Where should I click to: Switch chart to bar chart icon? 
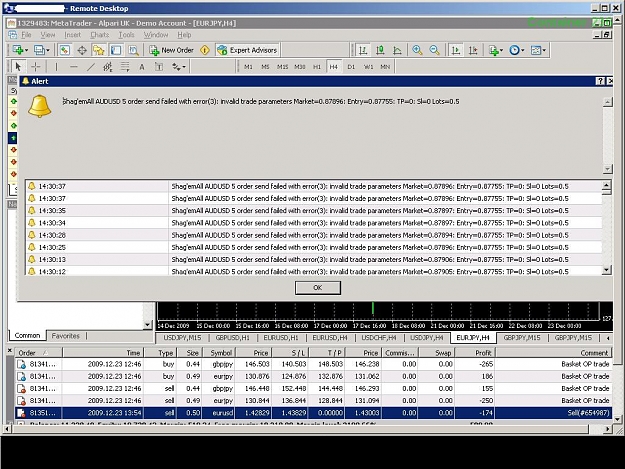363,50
